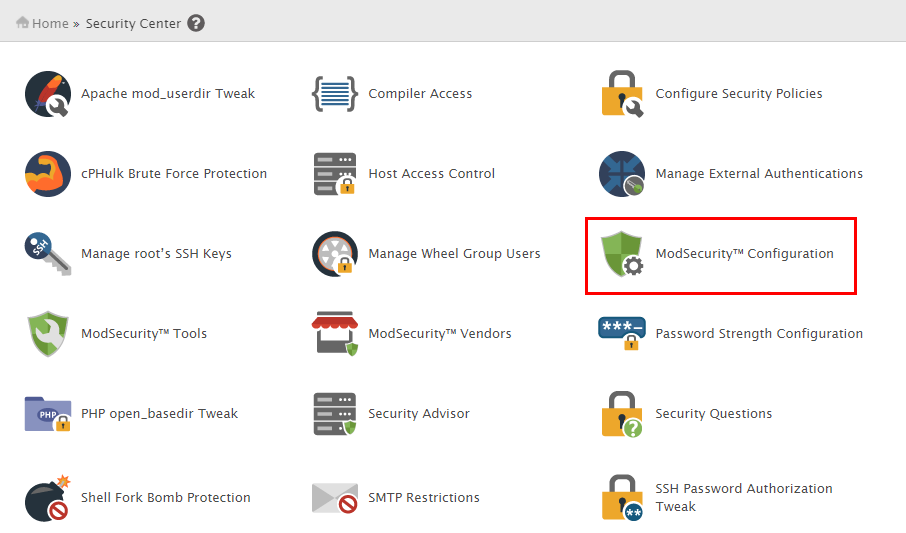This screenshot has width=906, height=533.
Task: Click the Apache mod_userdir Tweak icon
Action: 47,94
